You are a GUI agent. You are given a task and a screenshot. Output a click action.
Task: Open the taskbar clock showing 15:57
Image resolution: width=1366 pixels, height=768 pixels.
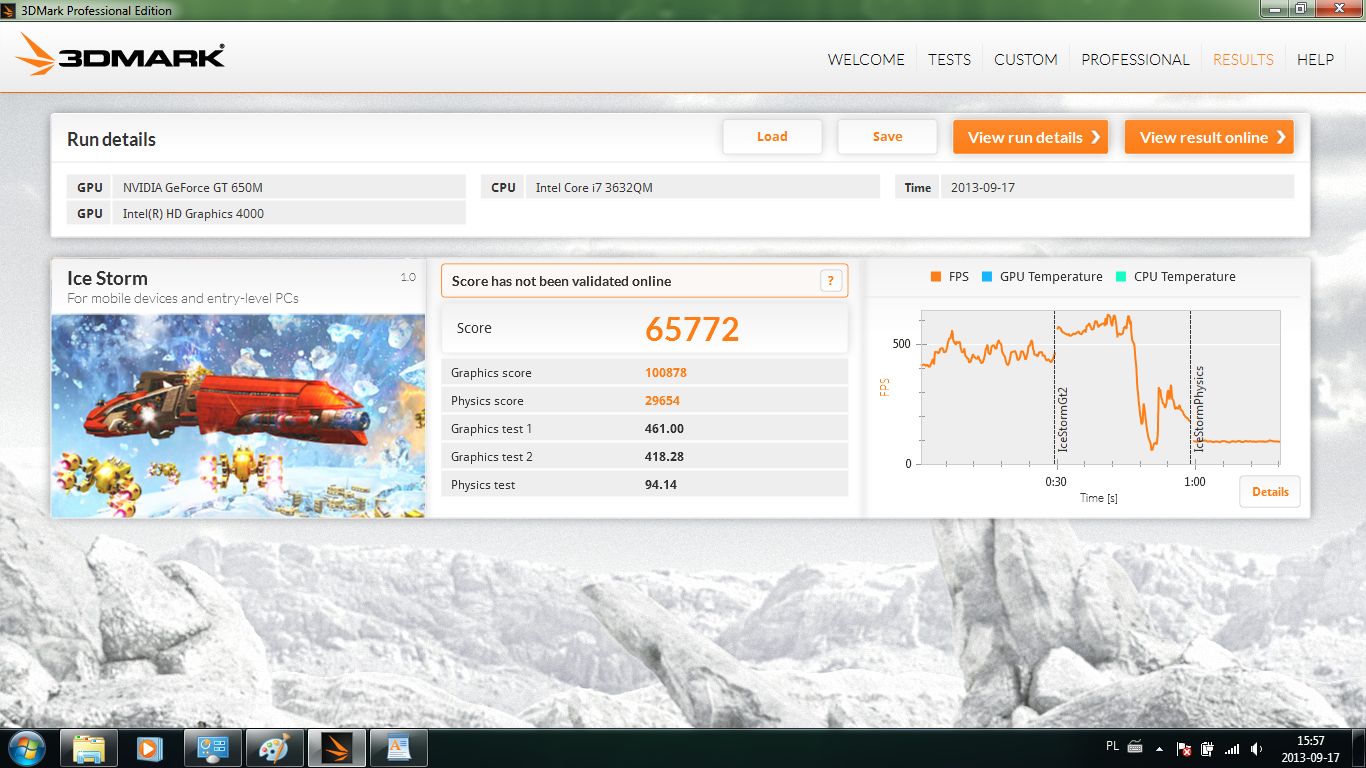click(1310, 748)
